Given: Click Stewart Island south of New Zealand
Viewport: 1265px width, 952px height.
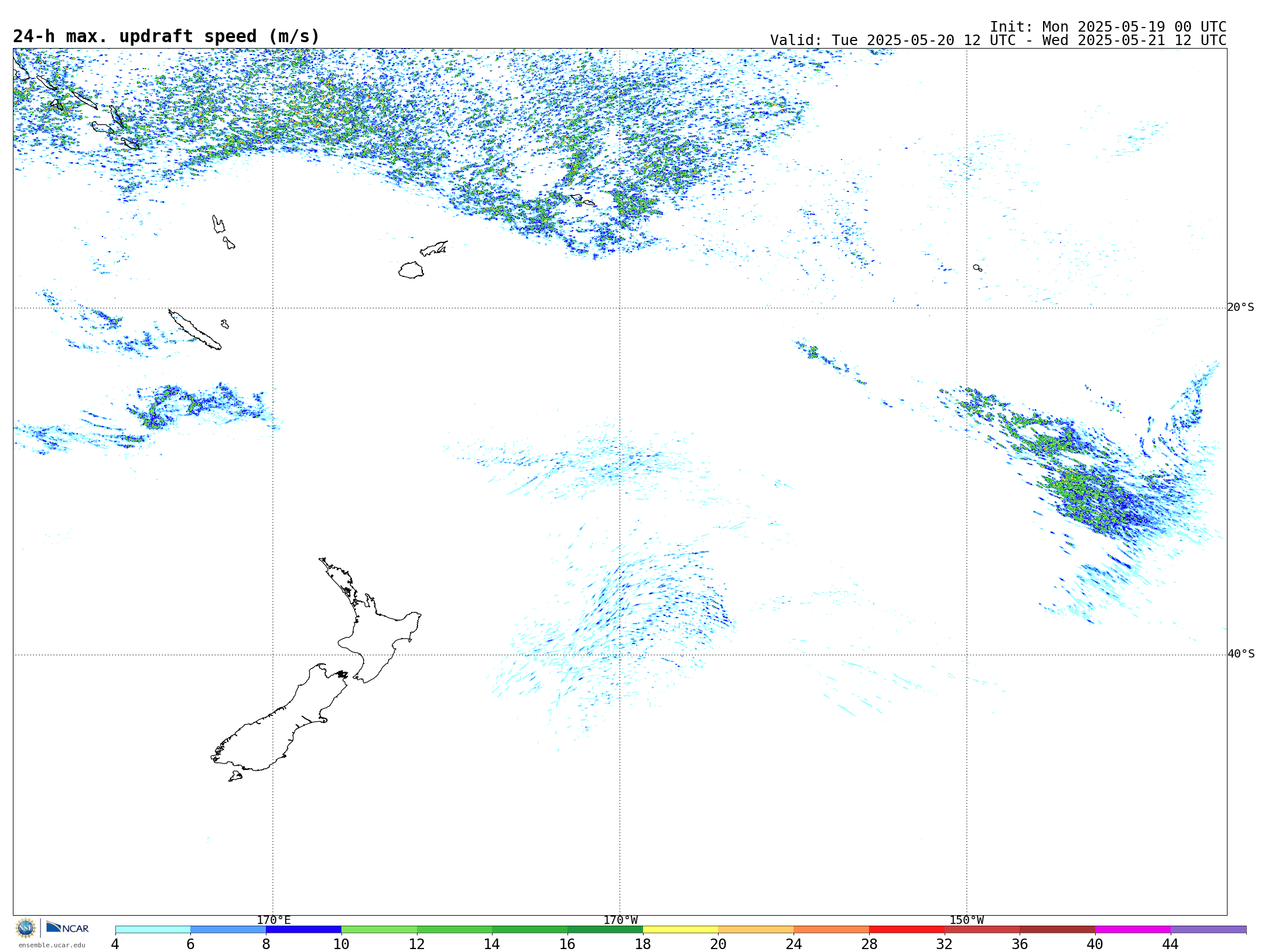Looking at the screenshot, I should pos(235,776).
